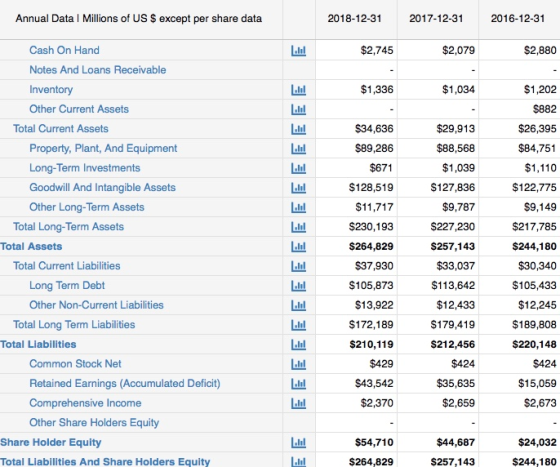Open the Cash On Hand link
Screen dimensions: 560x467
point(64,50)
